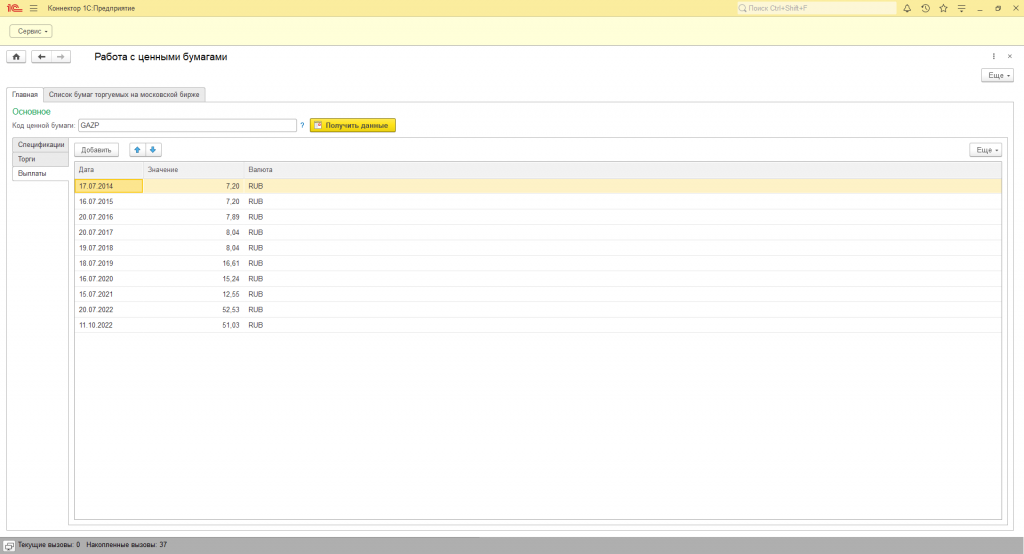This screenshot has width=1024, height=554.
Task: Open the history clock icon
Action: click(x=925, y=8)
